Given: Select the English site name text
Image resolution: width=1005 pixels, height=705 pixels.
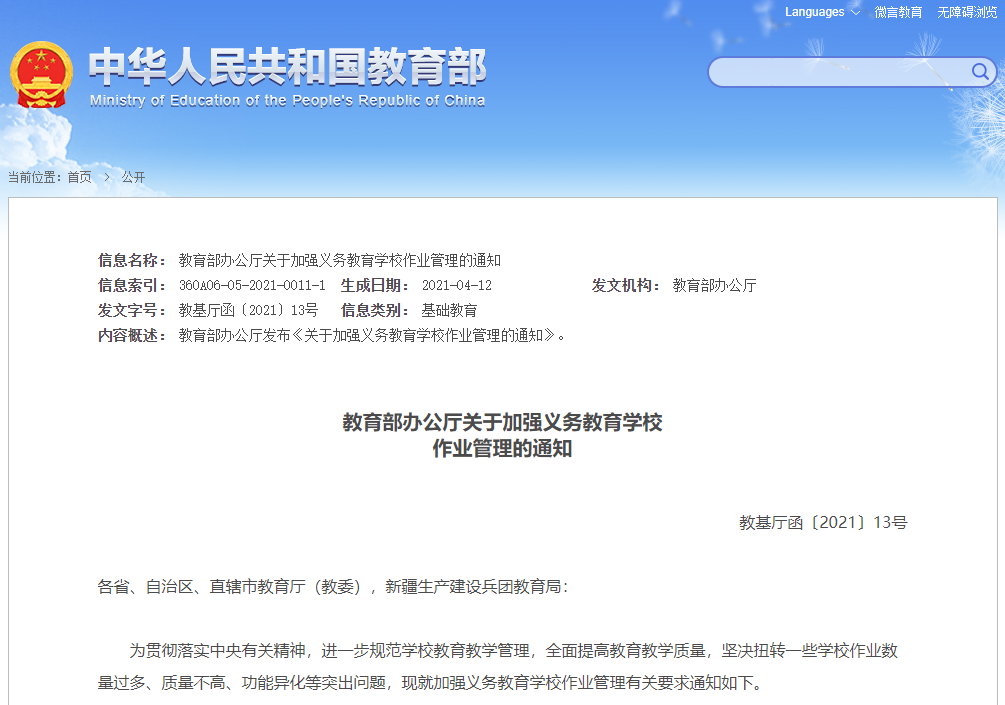Looking at the screenshot, I should pyautogui.click(x=286, y=100).
